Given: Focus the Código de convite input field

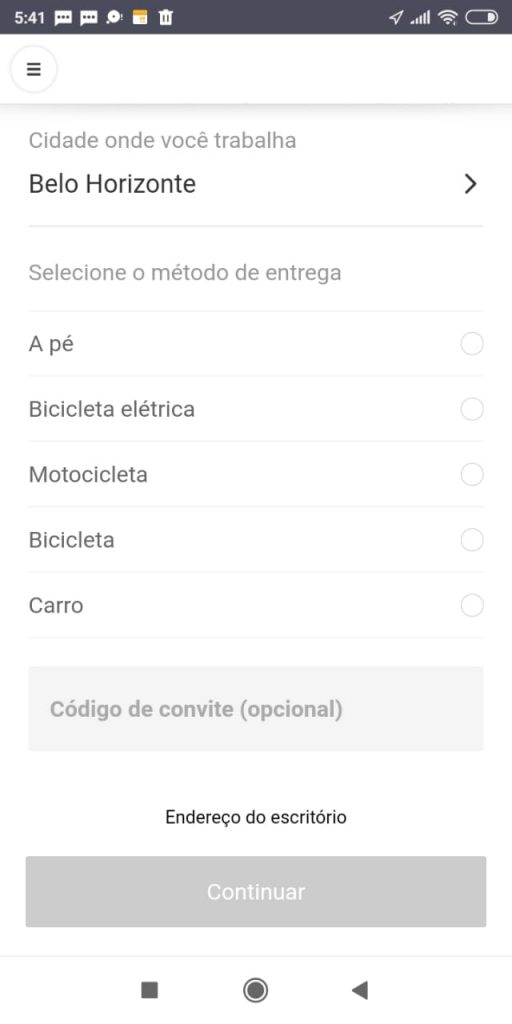Looking at the screenshot, I should click(x=256, y=709).
